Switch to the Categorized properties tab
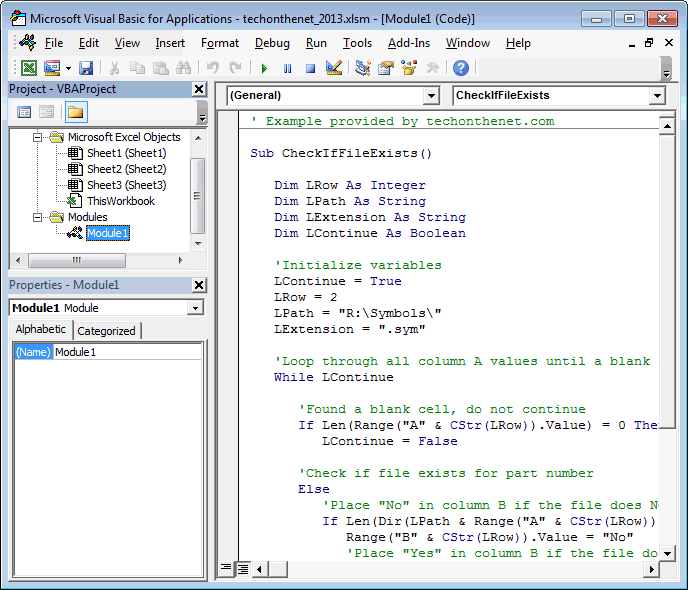Screen dimensions: 688x590 [x=107, y=331]
